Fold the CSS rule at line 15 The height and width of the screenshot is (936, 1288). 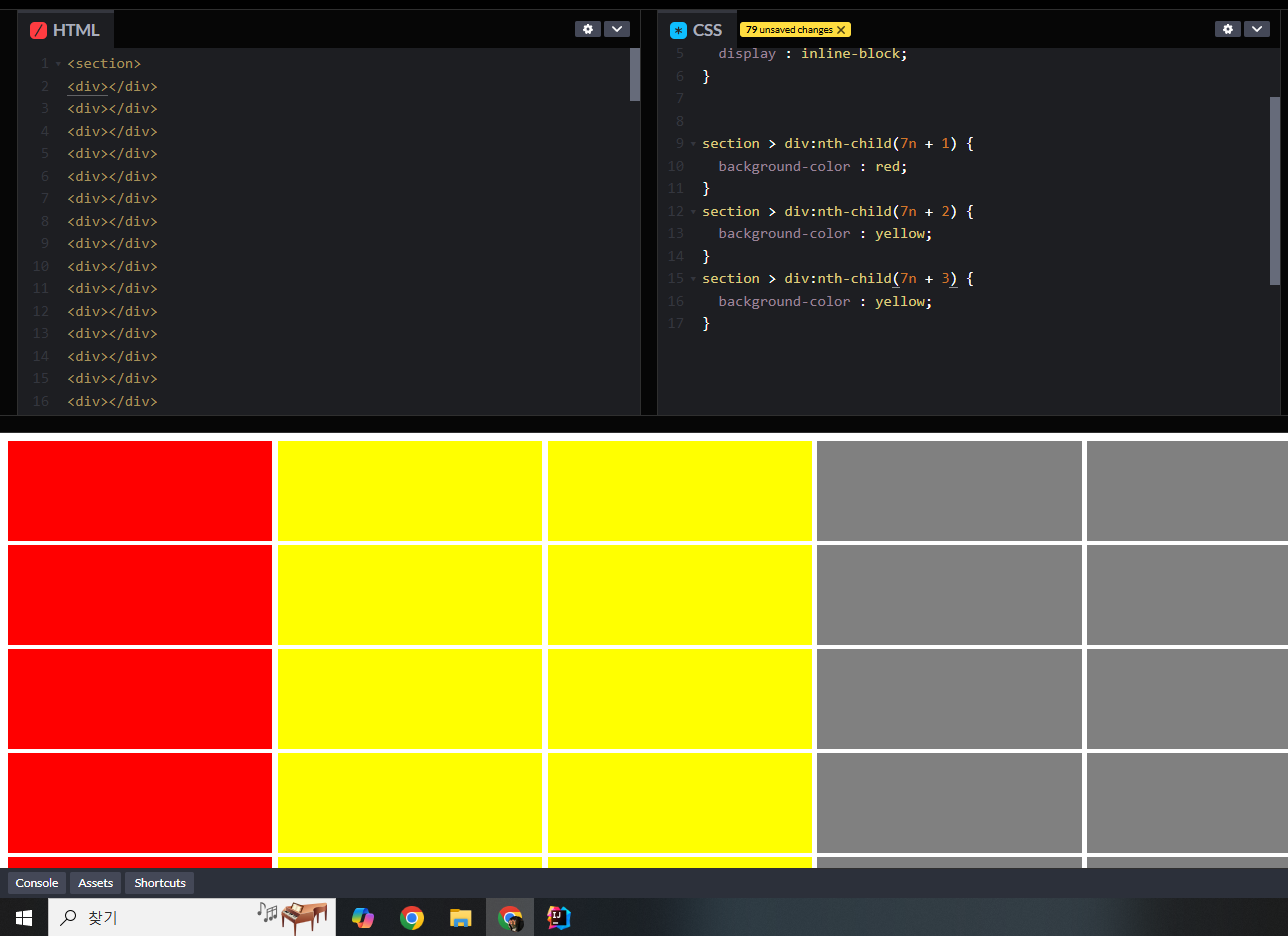pos(693,279)
